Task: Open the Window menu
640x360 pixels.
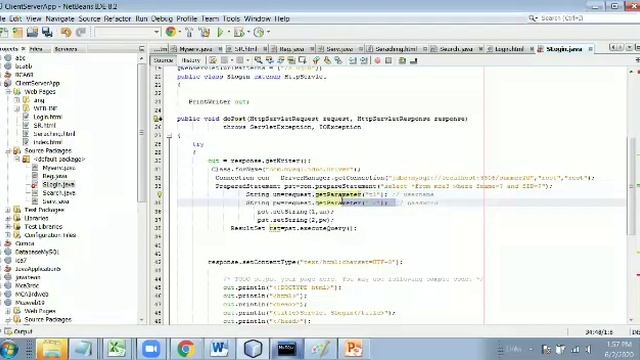Action: click(257, 19)
